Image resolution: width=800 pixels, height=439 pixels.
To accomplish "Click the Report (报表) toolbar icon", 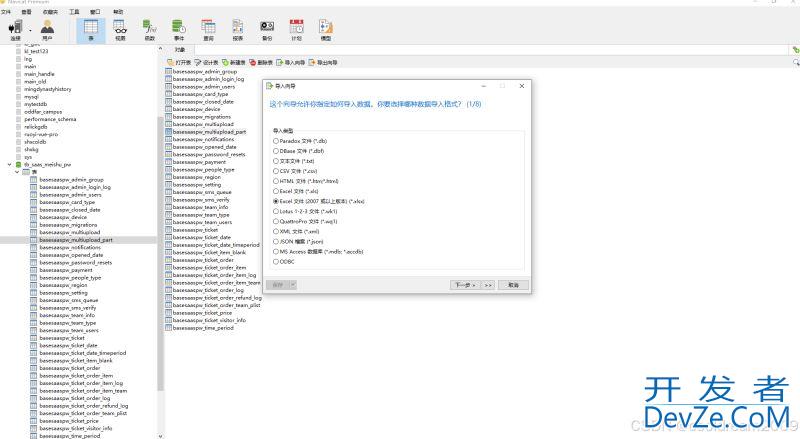I will point(238,29).
